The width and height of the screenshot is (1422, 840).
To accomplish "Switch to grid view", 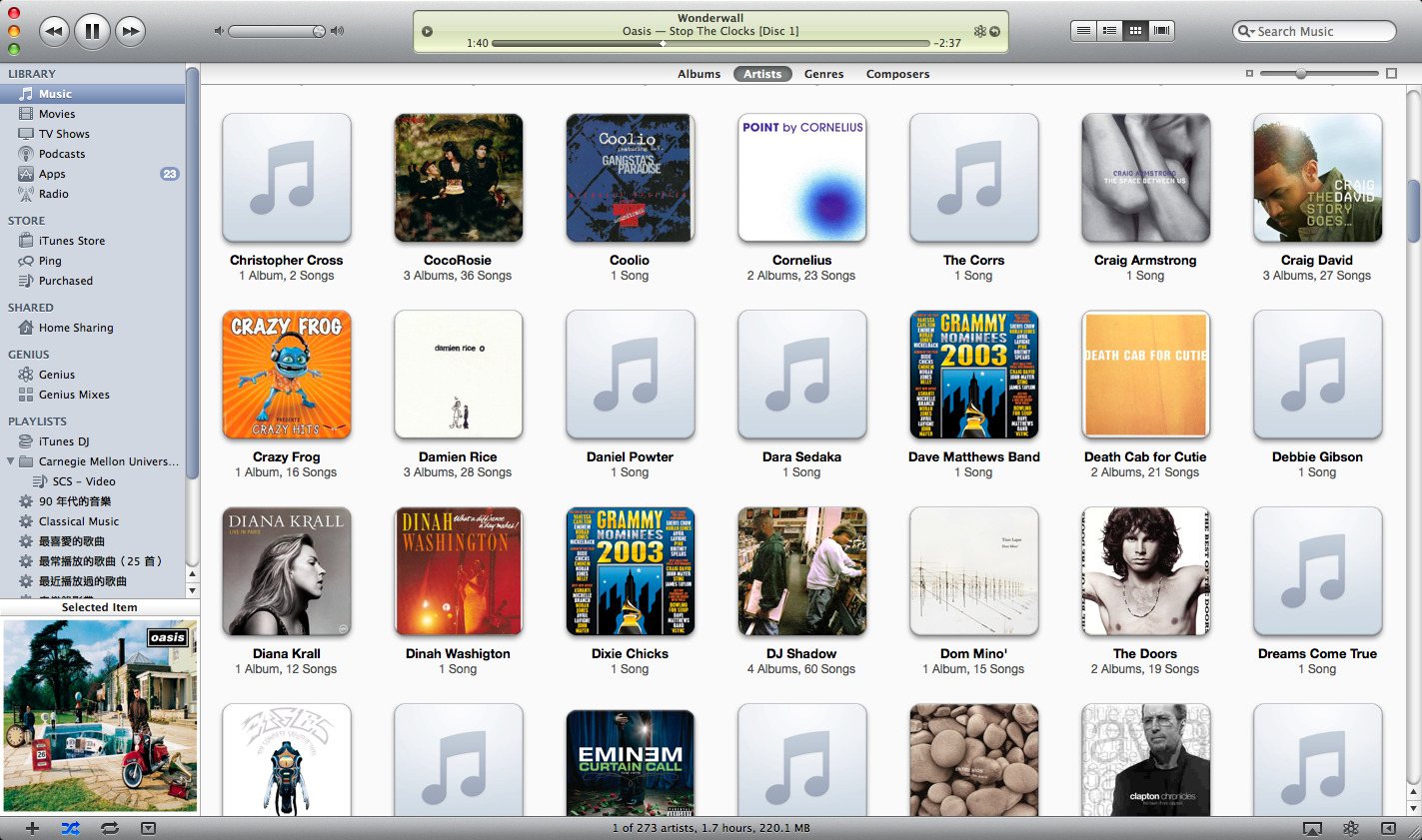I will pyautogui.click(x=1135, y=31).
